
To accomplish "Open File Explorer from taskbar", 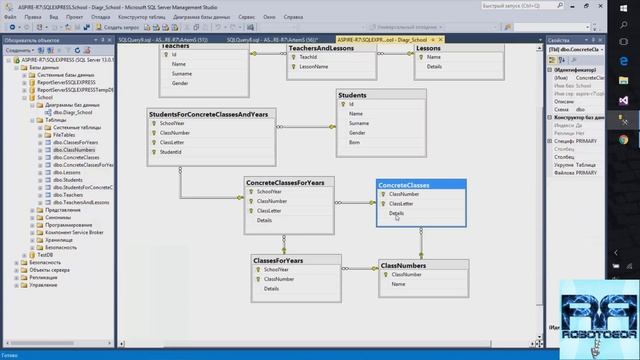I will coord(623,80).
